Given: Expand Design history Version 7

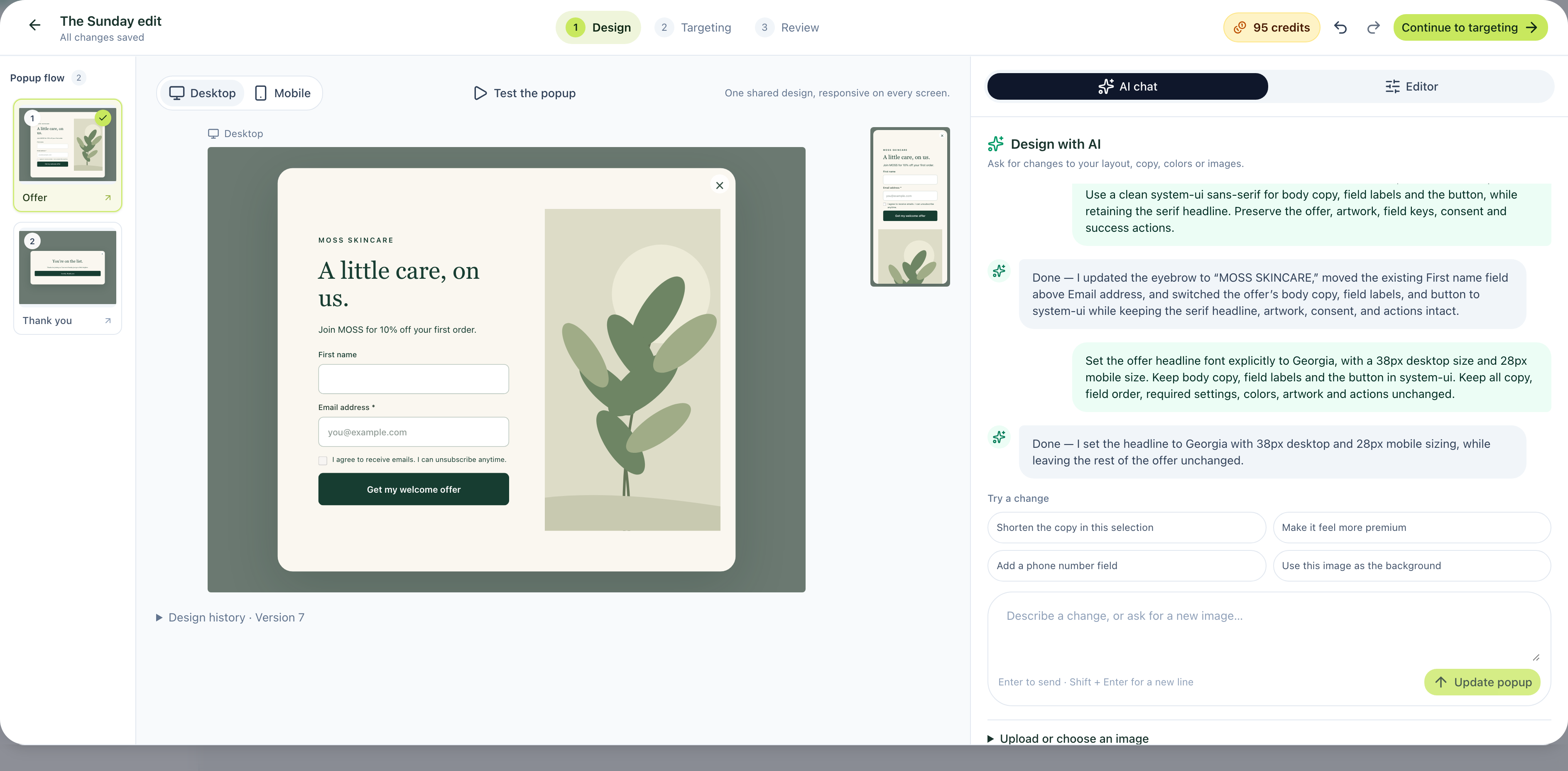Looking at the screenshot, I should point(230,618).
